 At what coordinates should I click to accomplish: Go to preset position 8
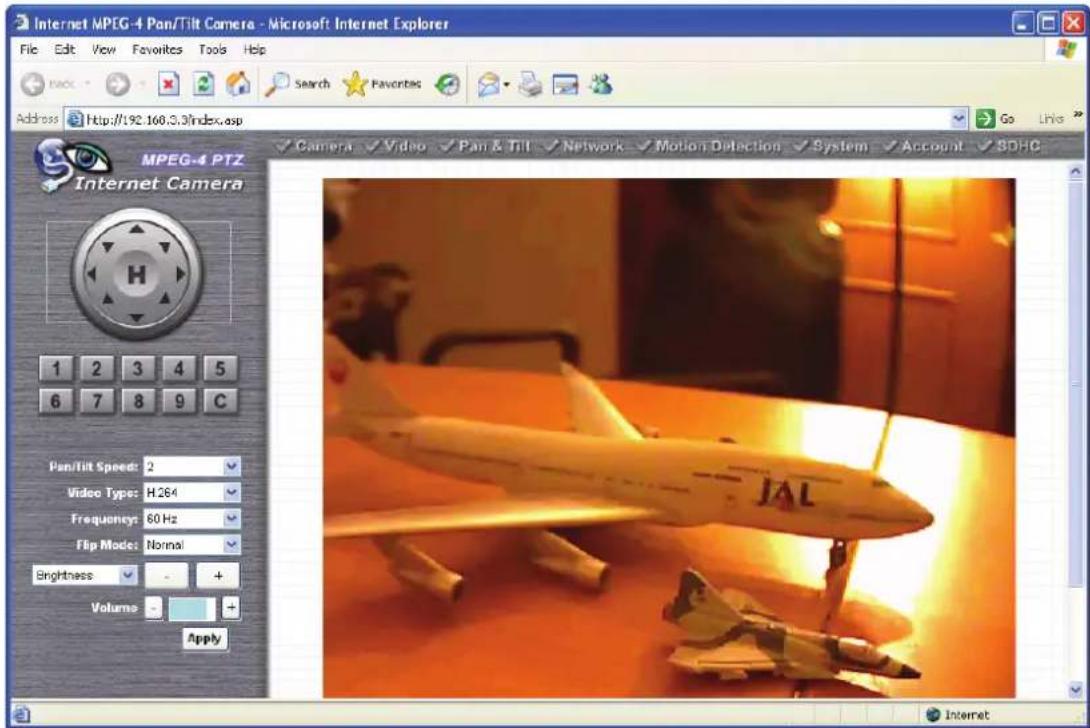click(138, 401)
